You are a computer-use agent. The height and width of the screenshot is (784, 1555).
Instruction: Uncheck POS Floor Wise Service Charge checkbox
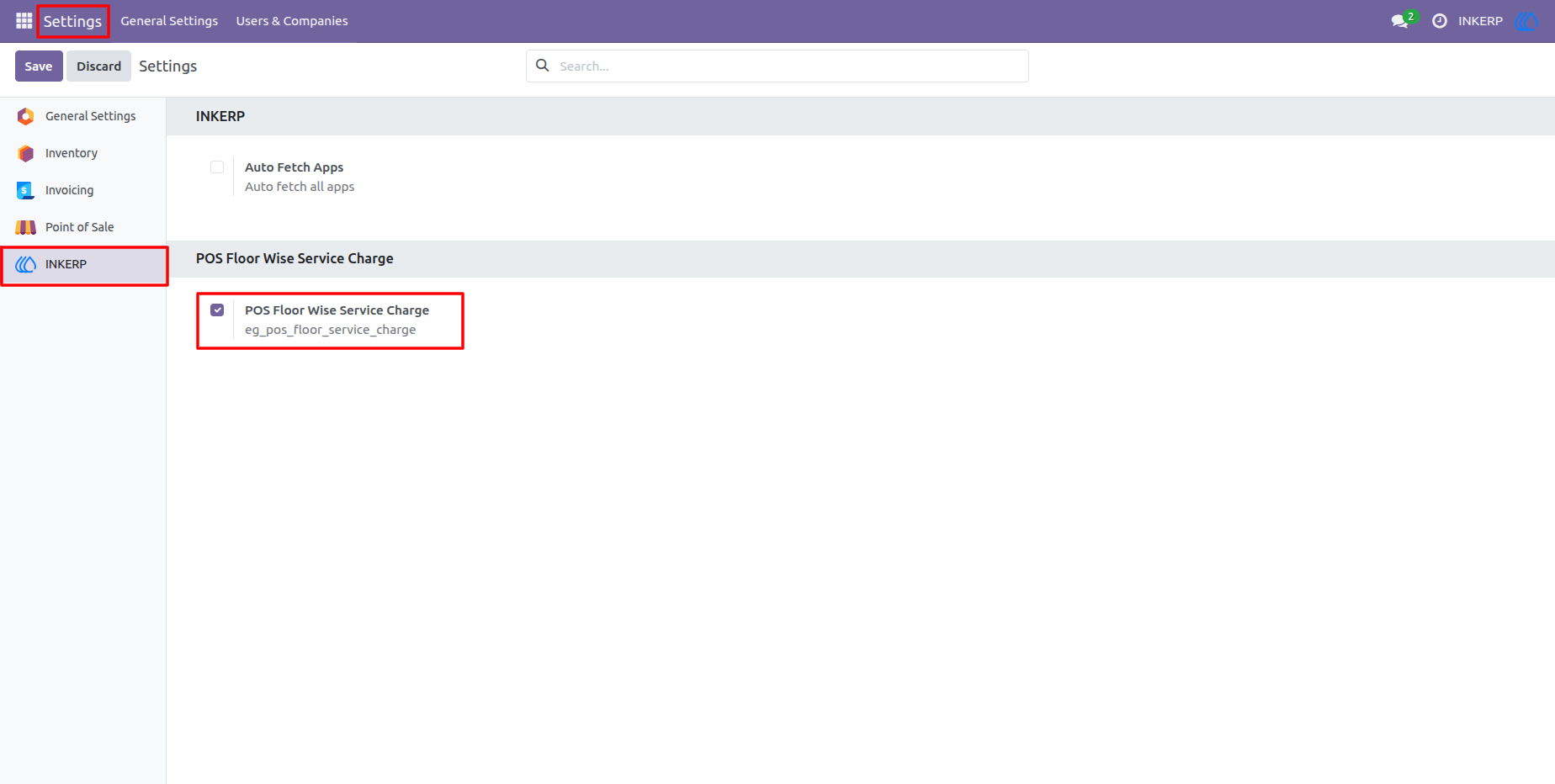(217, 310)
